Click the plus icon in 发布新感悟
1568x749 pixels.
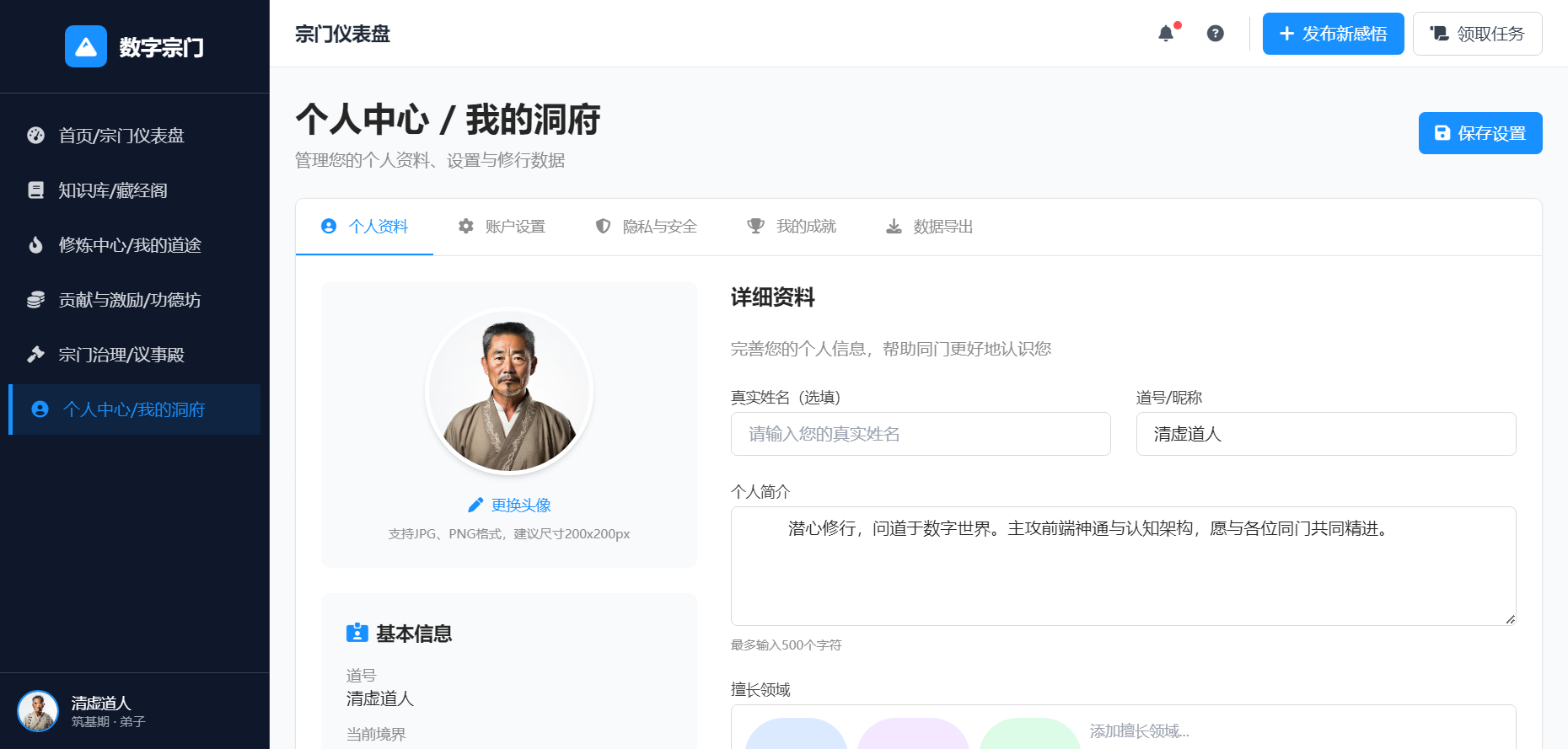1286,34
